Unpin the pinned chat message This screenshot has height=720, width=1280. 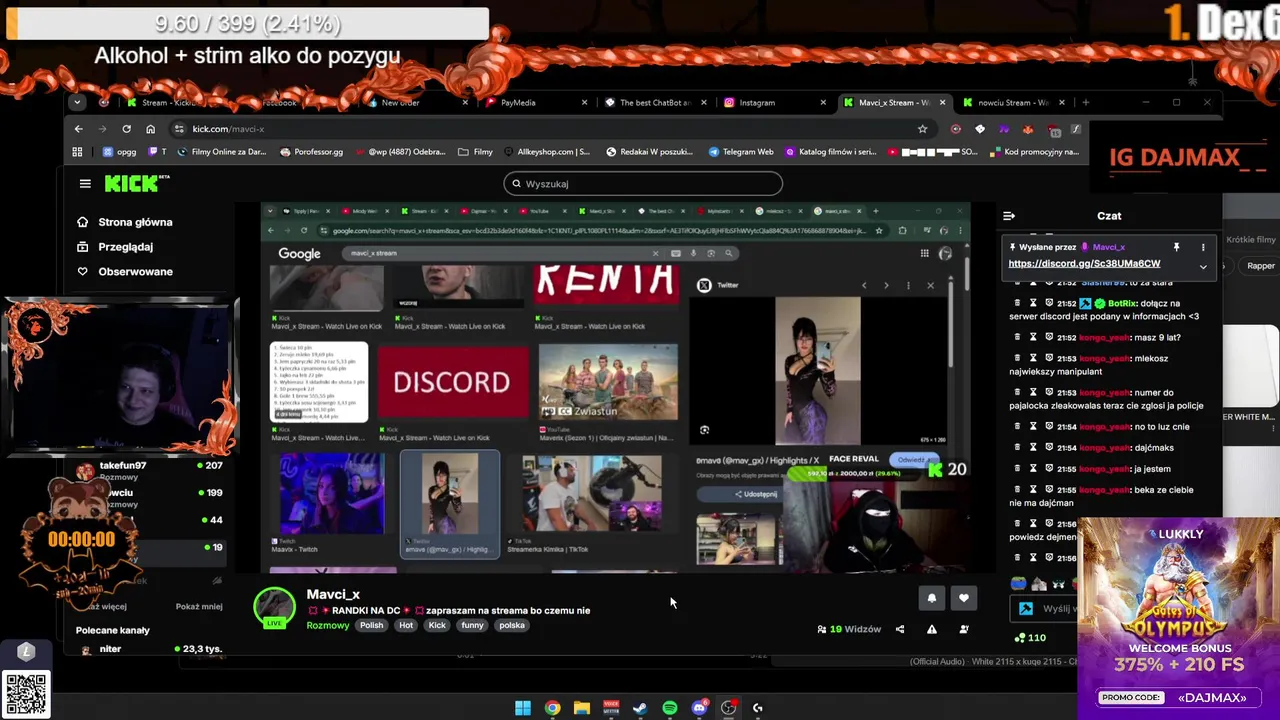[x=1176, y=247]
